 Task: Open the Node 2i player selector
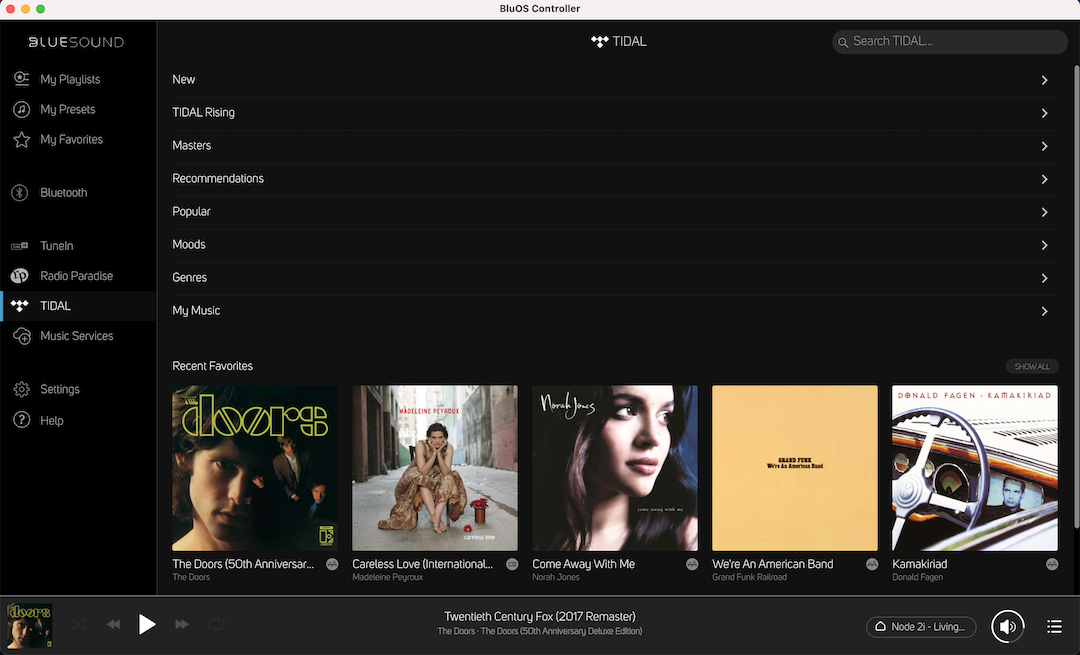click(x=921, y=627)
